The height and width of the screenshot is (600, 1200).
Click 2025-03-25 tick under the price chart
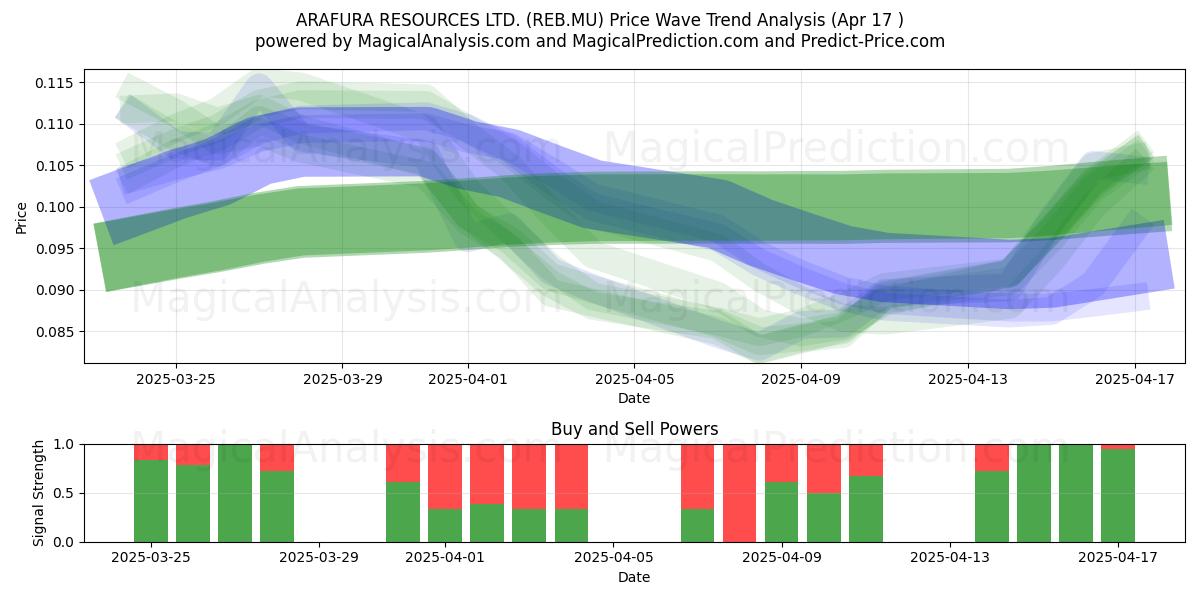coord(176,379)
